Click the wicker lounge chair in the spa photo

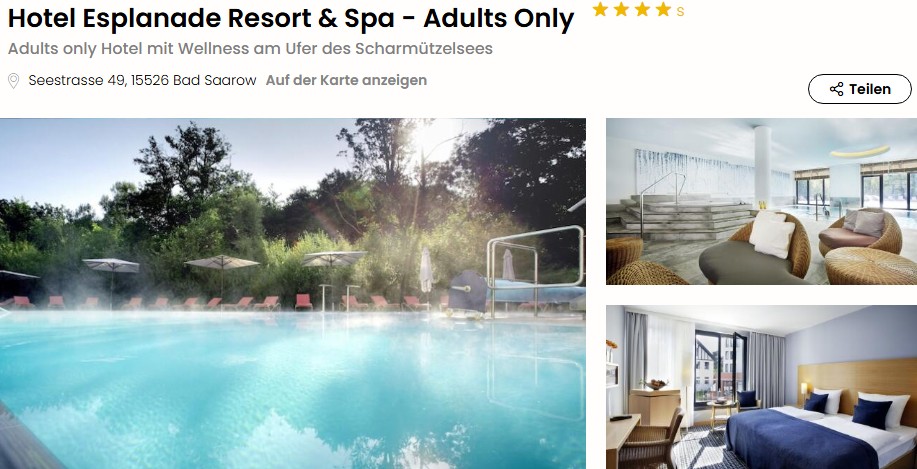(x=755, y=247)
